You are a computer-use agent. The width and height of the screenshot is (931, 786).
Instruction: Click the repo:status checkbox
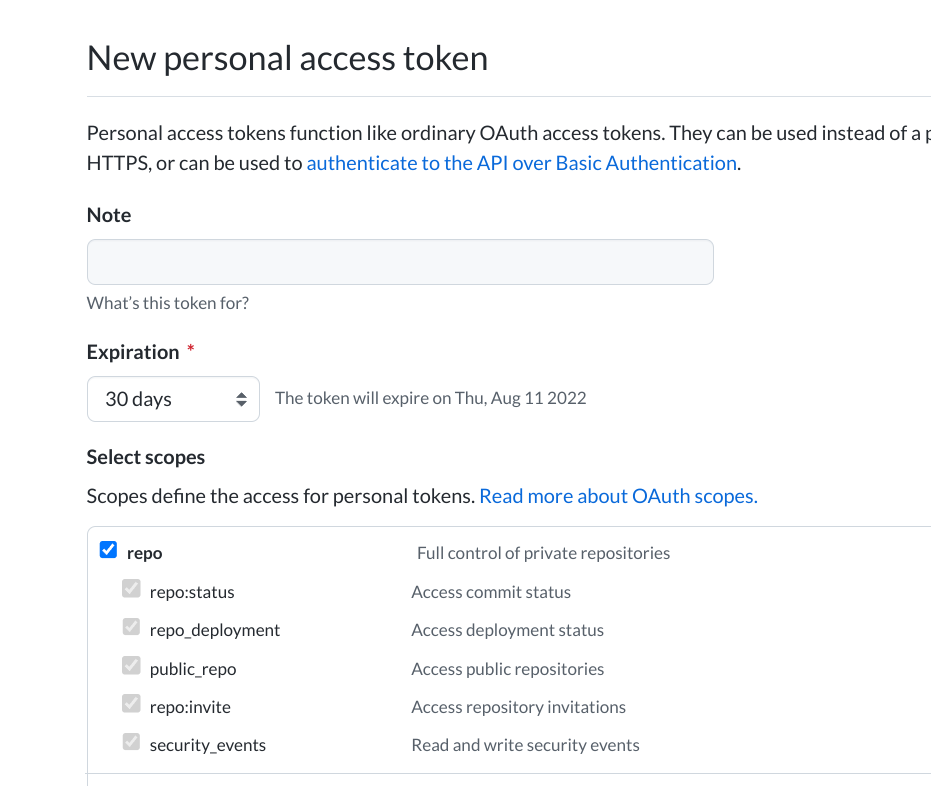point(131,590)
